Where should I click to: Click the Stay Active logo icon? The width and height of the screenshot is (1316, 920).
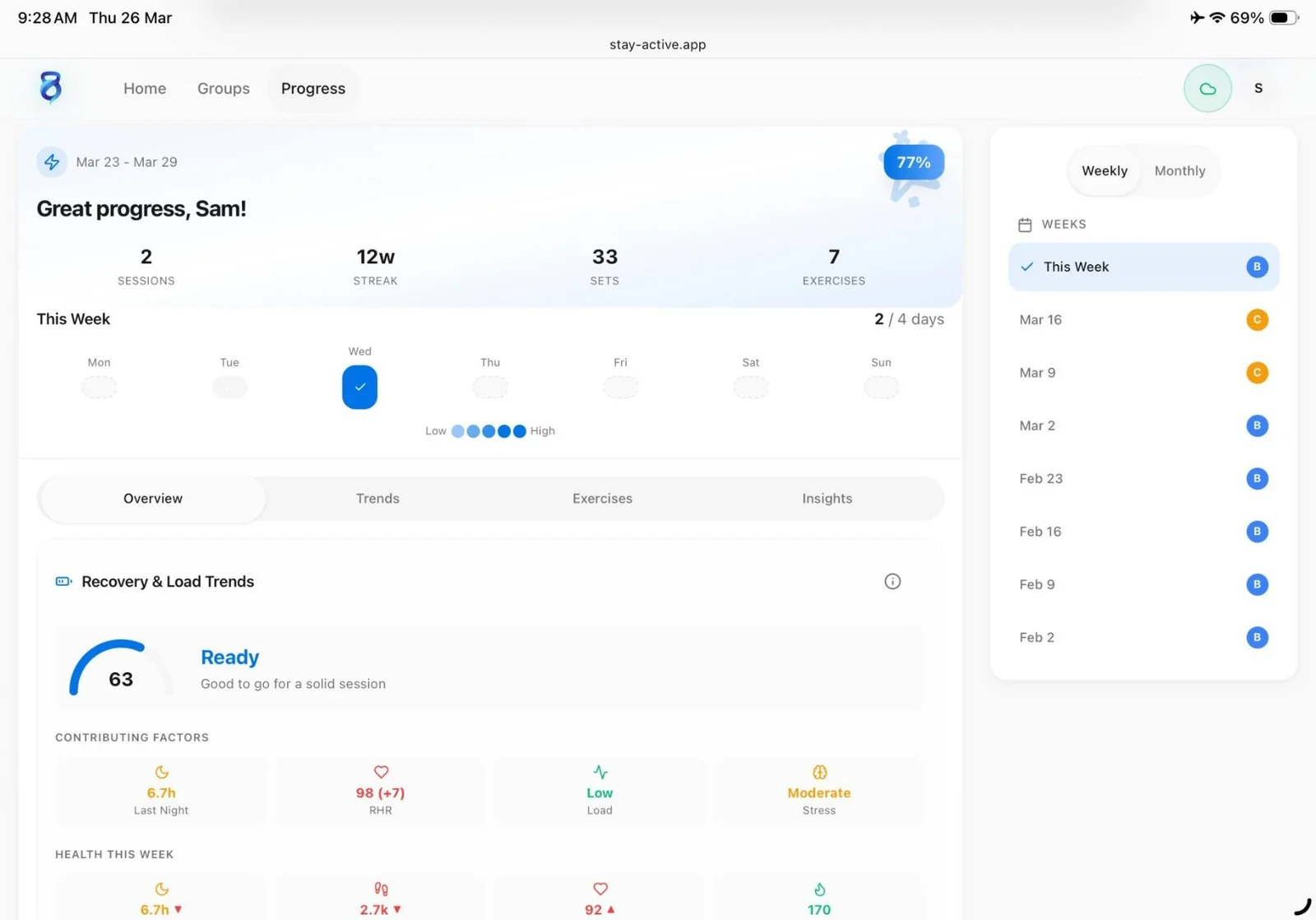pos(51,86)
